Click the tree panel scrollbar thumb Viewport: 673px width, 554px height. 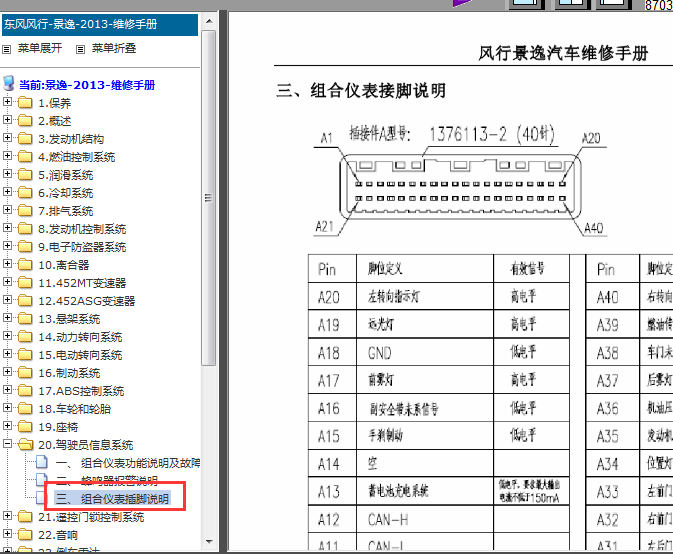tap(209, 198)
